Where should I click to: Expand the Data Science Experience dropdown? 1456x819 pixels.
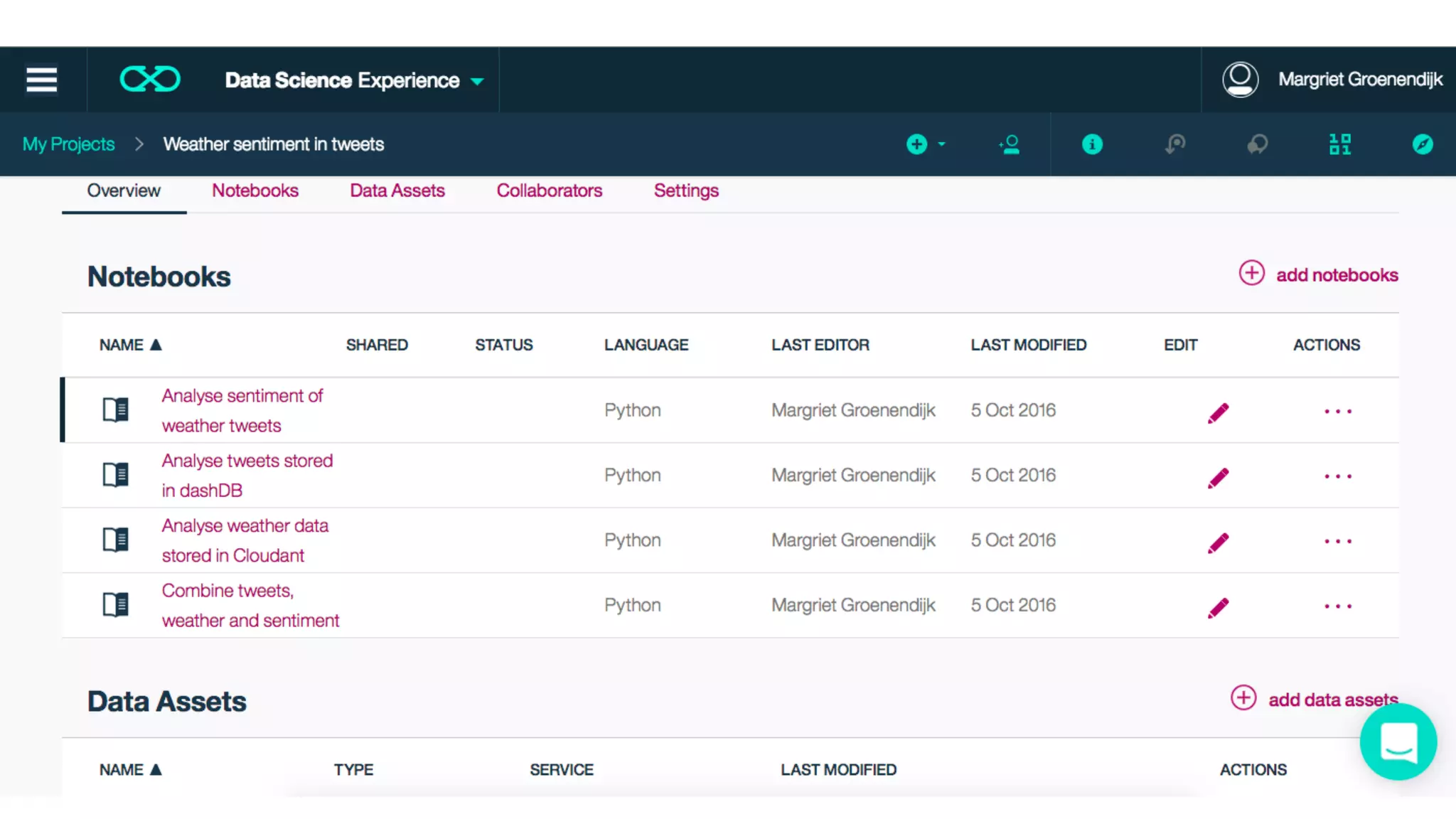(478, 81)
